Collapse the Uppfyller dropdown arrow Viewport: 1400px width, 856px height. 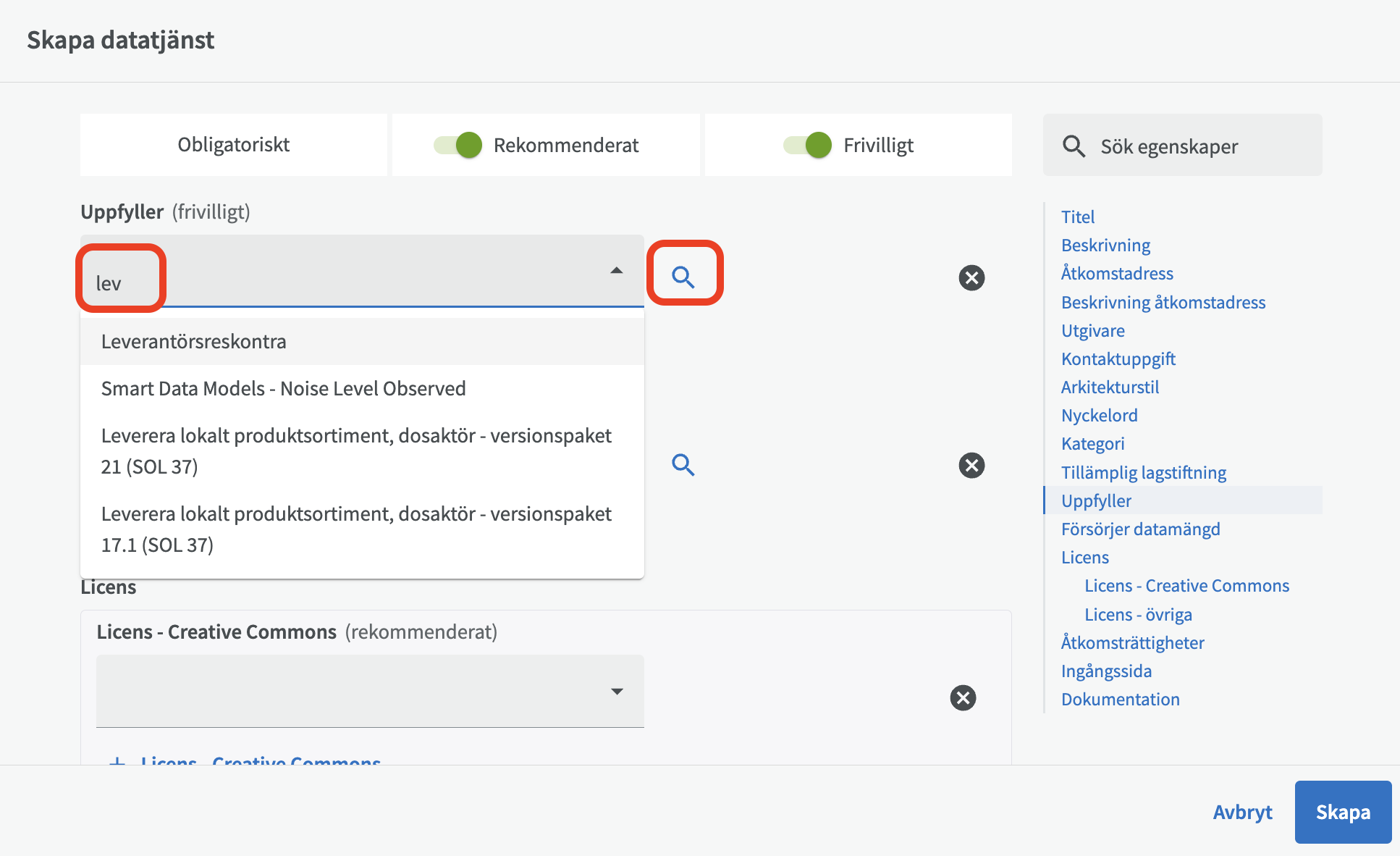(x=616, y=270)
